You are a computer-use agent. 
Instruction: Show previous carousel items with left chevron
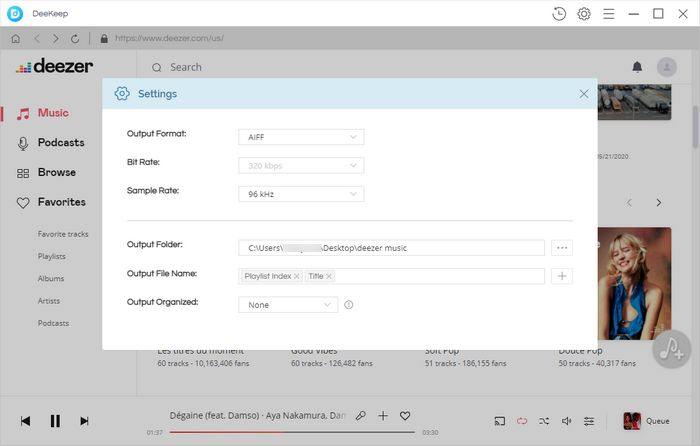[x=629, y=203]
